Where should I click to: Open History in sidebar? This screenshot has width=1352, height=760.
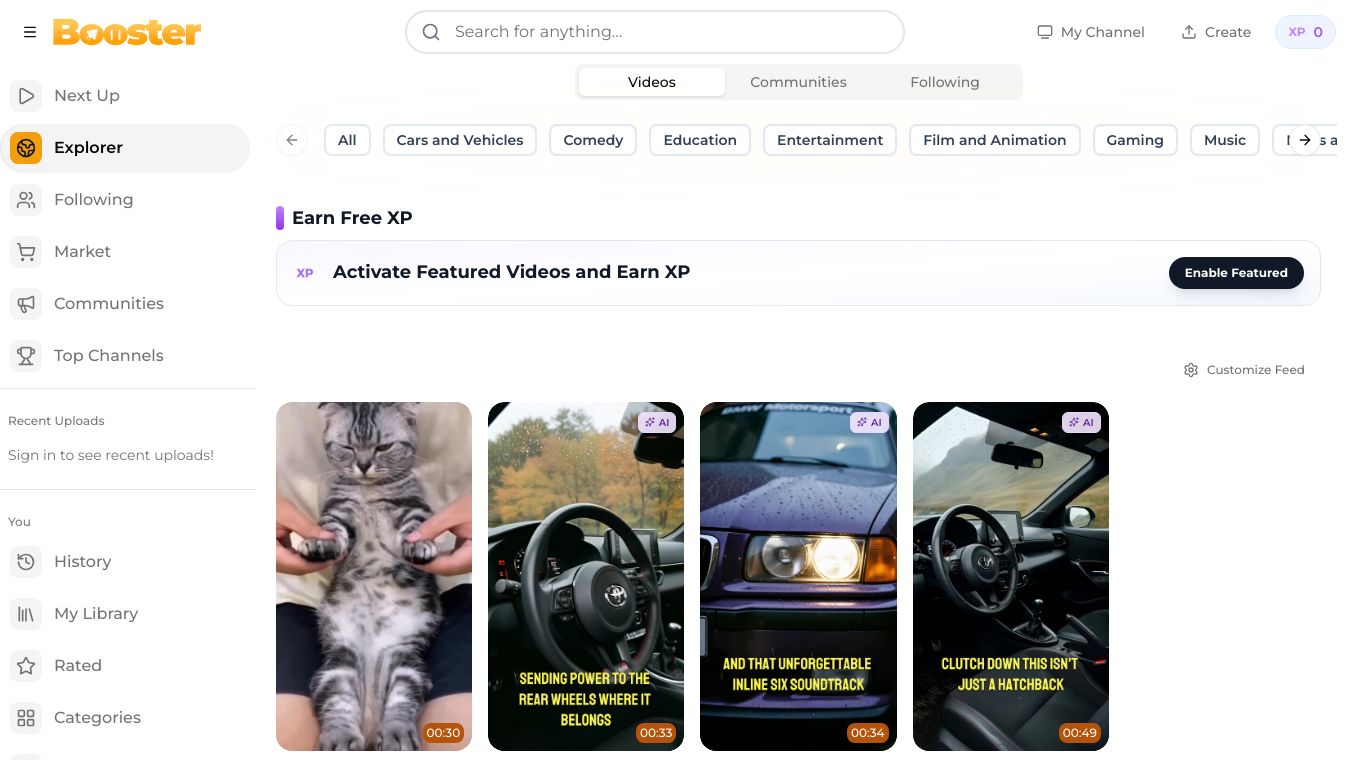125,562
